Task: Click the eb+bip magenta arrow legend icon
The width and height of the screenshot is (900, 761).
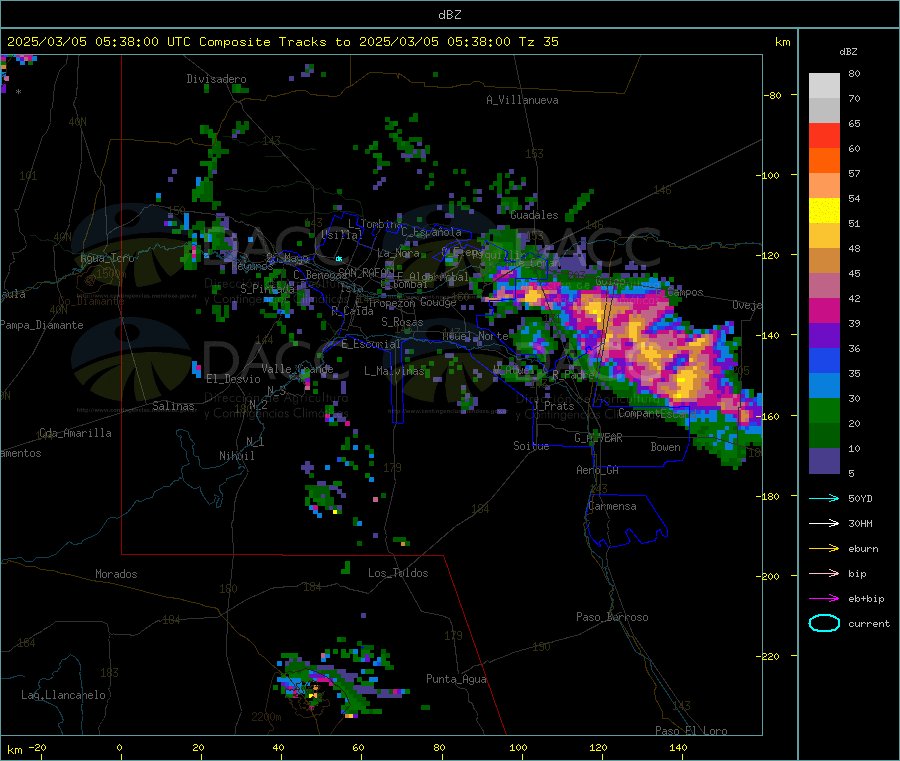Action: tap(824, 599)
